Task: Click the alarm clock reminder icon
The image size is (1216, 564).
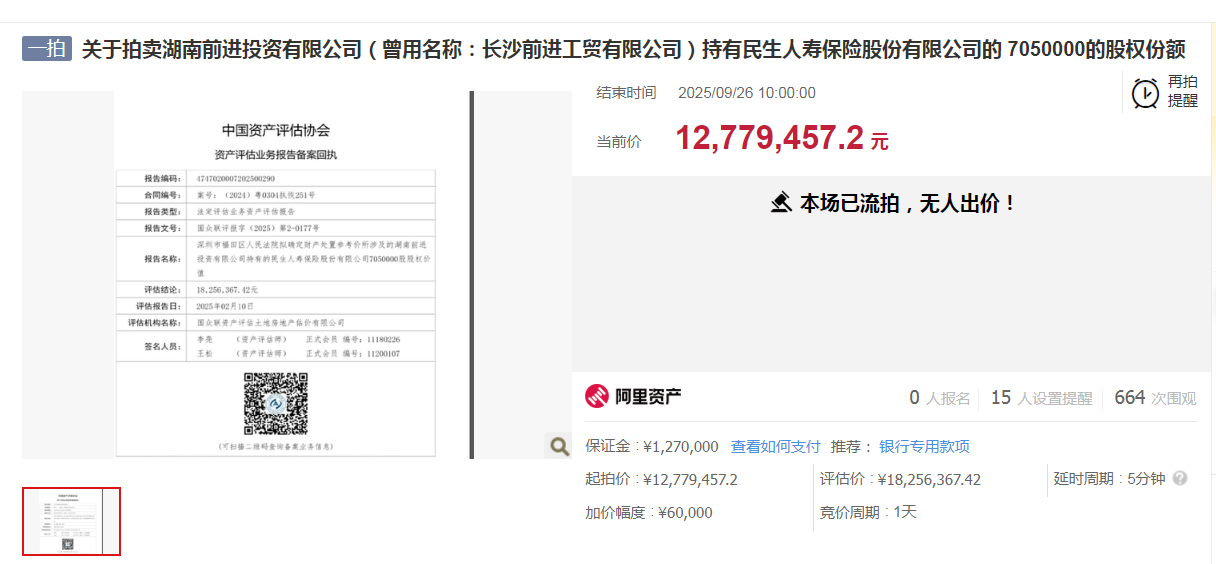Action: [1146, 93]
